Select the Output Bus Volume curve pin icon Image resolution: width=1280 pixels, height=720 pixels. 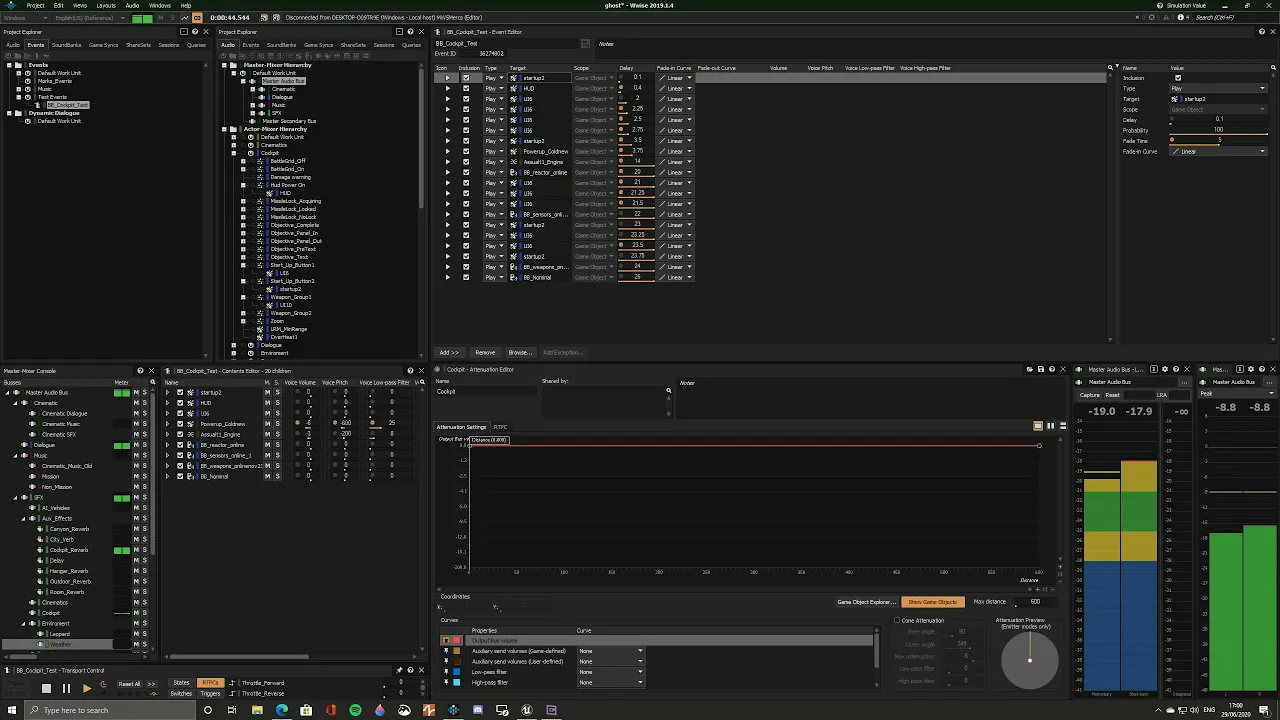(446, 640)
